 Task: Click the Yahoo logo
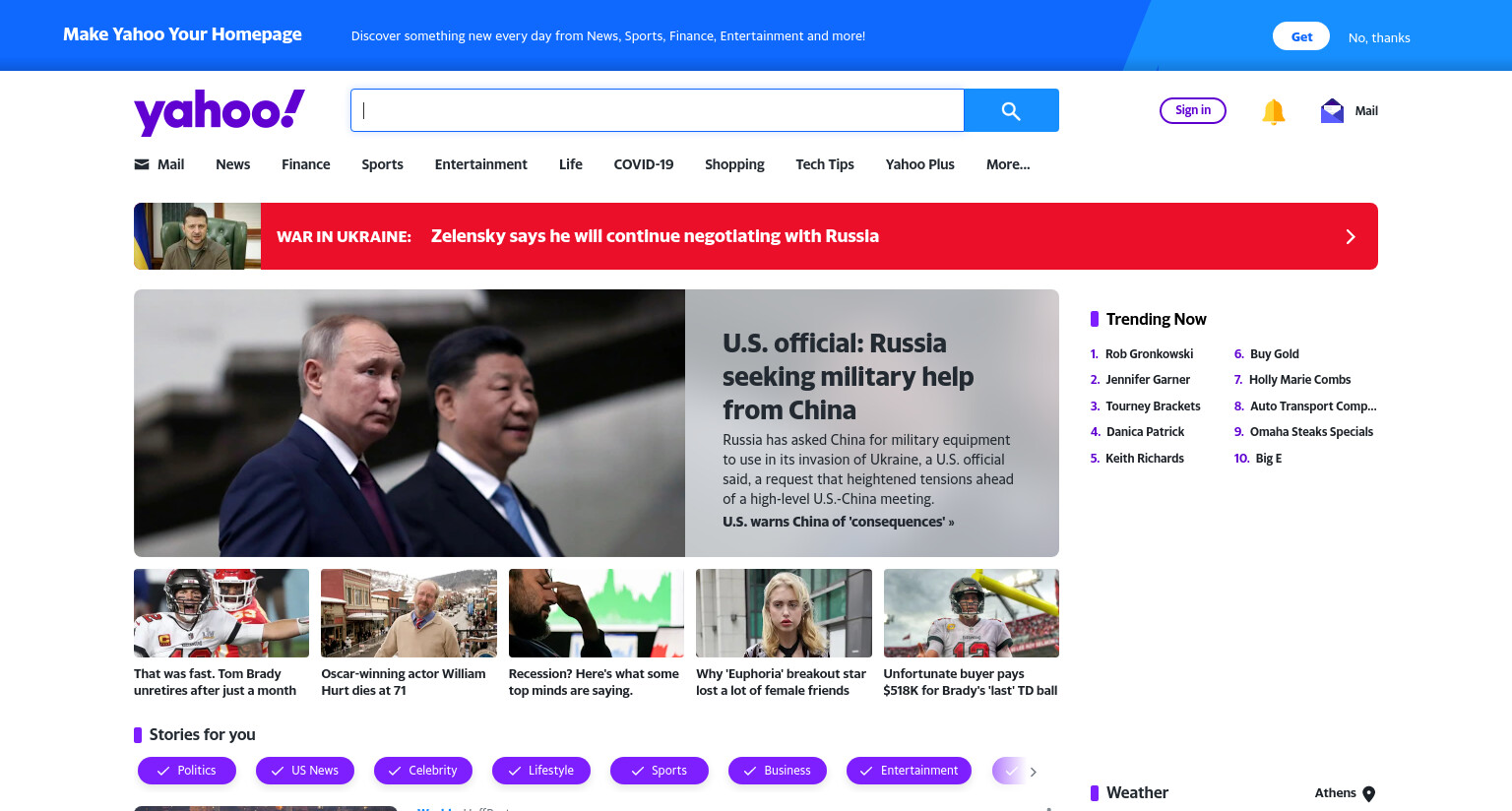click(220, 111)
